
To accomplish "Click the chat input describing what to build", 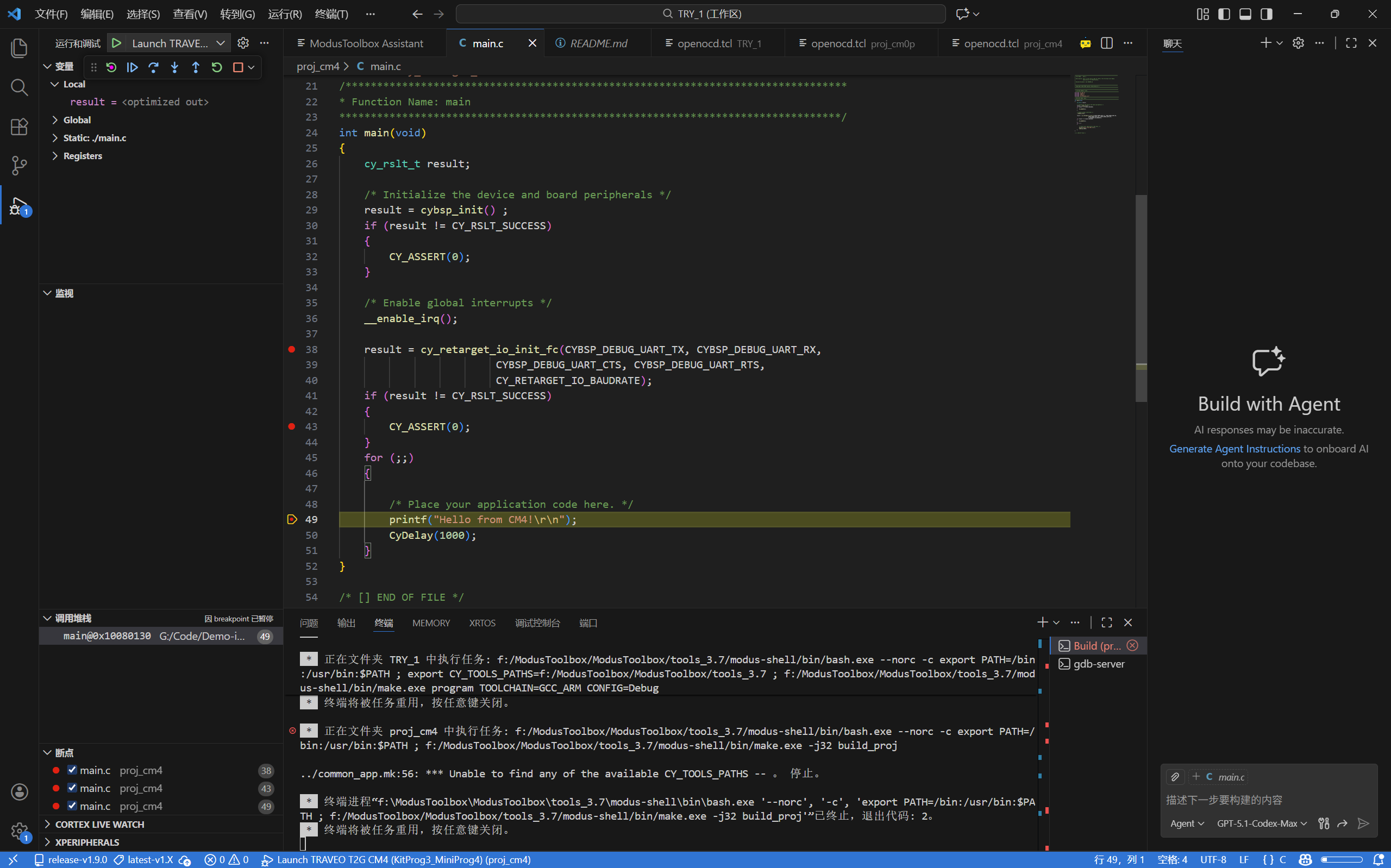I will (1269, 800).
